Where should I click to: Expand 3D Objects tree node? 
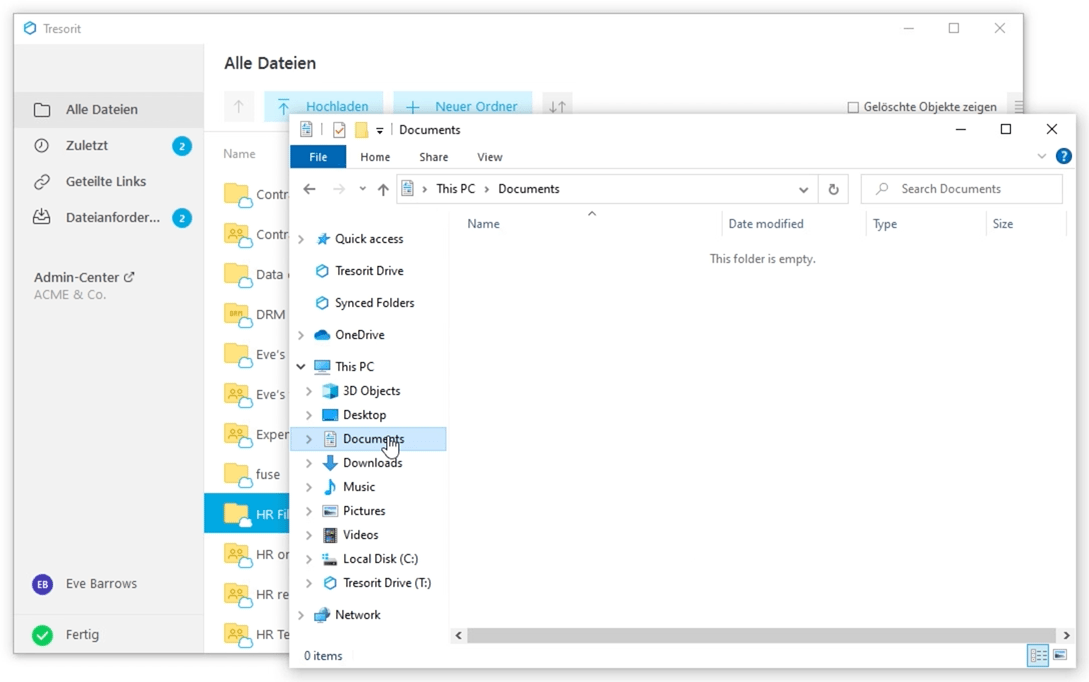309,391
